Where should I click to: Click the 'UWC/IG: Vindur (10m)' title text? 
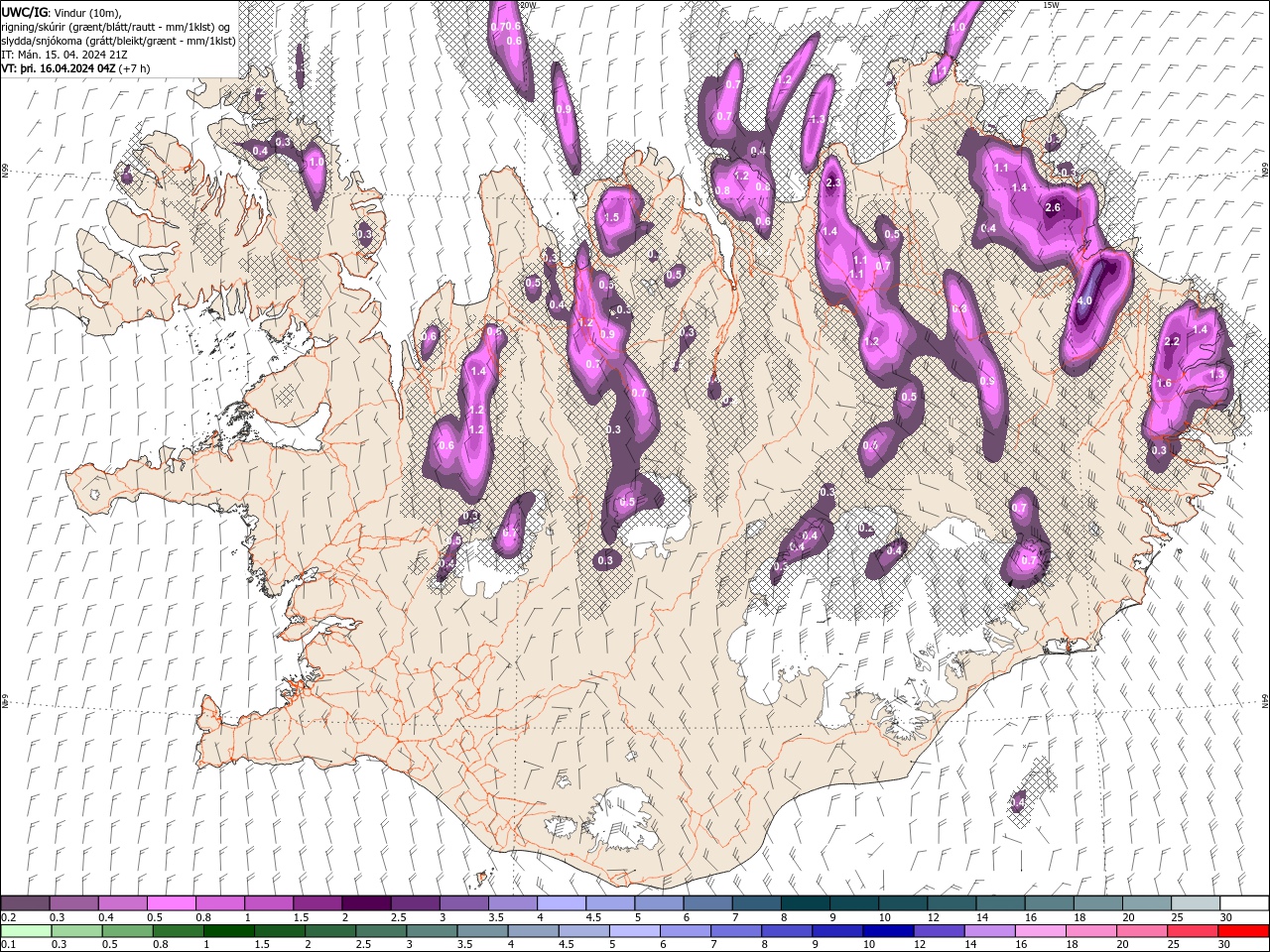click(62, 12)
